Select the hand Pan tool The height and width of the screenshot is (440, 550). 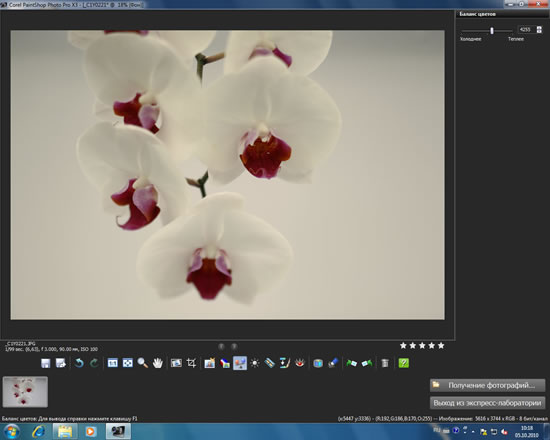(x=157, y=363)
